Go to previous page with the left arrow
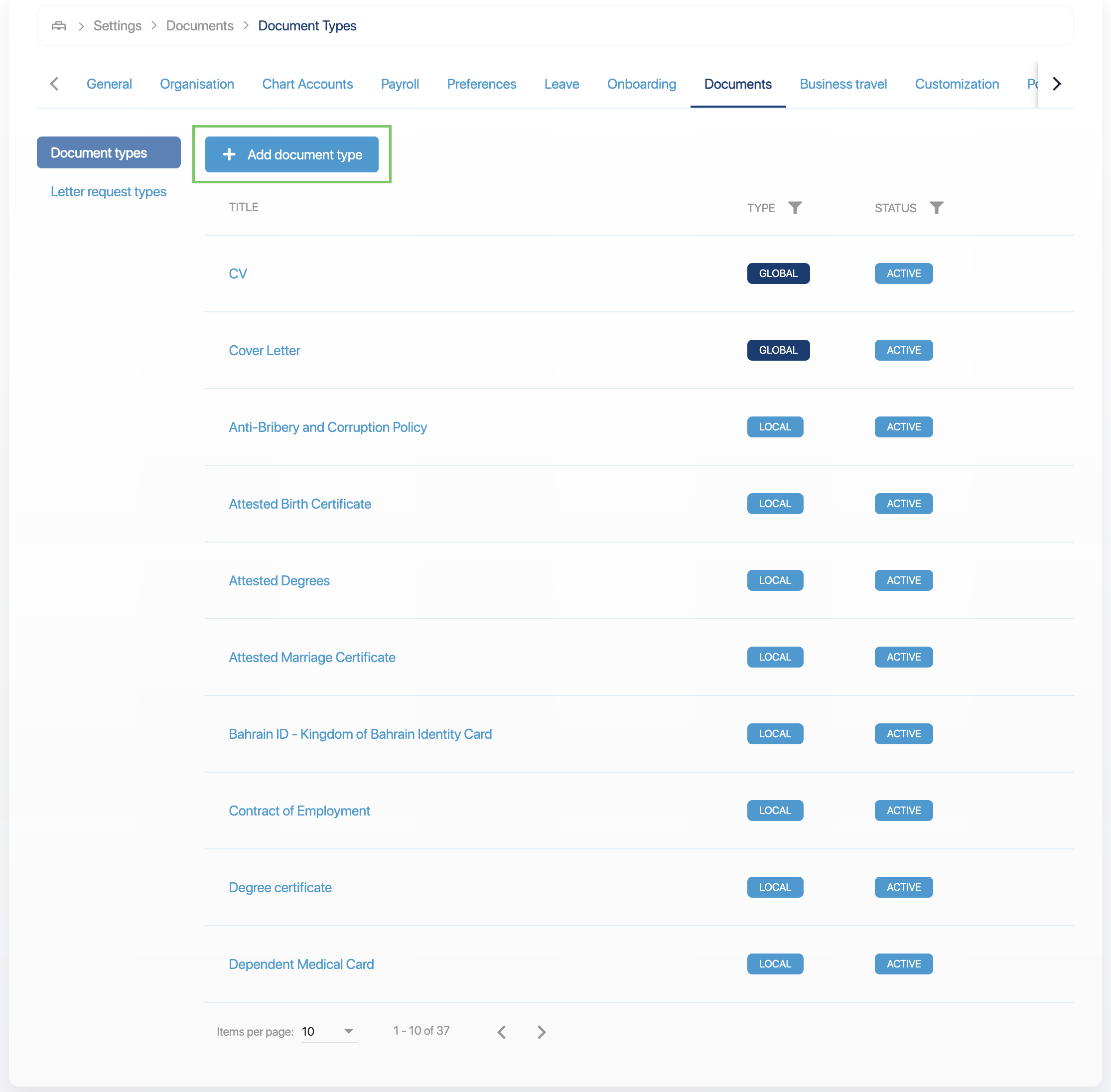 (501, 1031)
